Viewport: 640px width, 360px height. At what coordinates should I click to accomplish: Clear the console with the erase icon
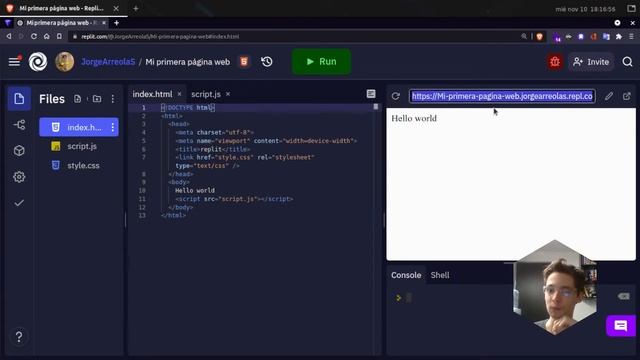click(623, 296)
